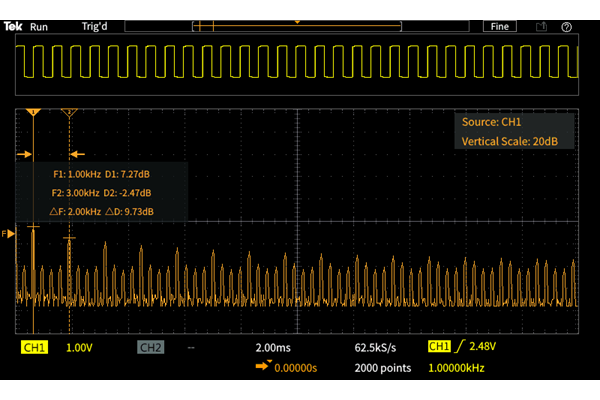600x400 pixels.
Task: Enable the CH2 channel badge
Action: point(150,348)
